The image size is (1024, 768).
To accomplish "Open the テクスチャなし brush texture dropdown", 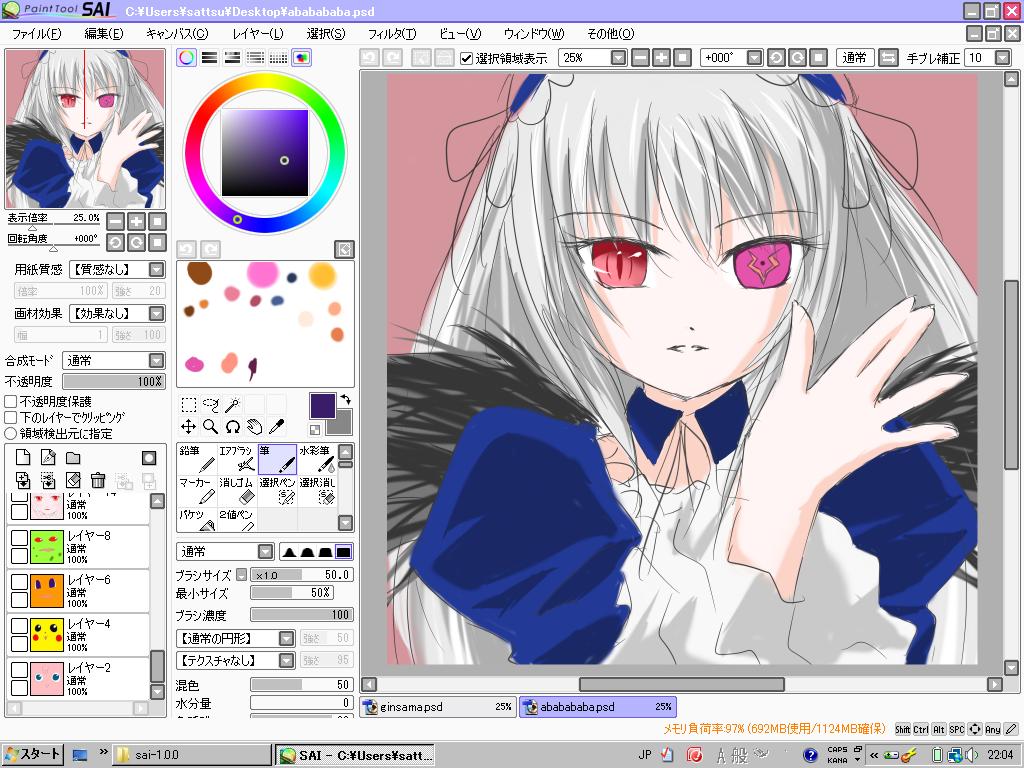I will pyautogui.click(x=286, y=660).
